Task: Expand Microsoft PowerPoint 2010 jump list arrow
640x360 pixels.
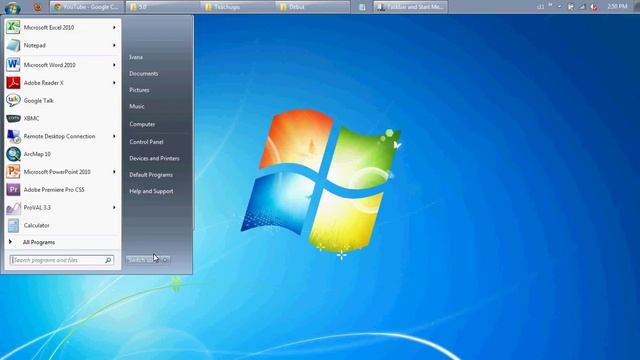Action: click(x=114, y=172)
